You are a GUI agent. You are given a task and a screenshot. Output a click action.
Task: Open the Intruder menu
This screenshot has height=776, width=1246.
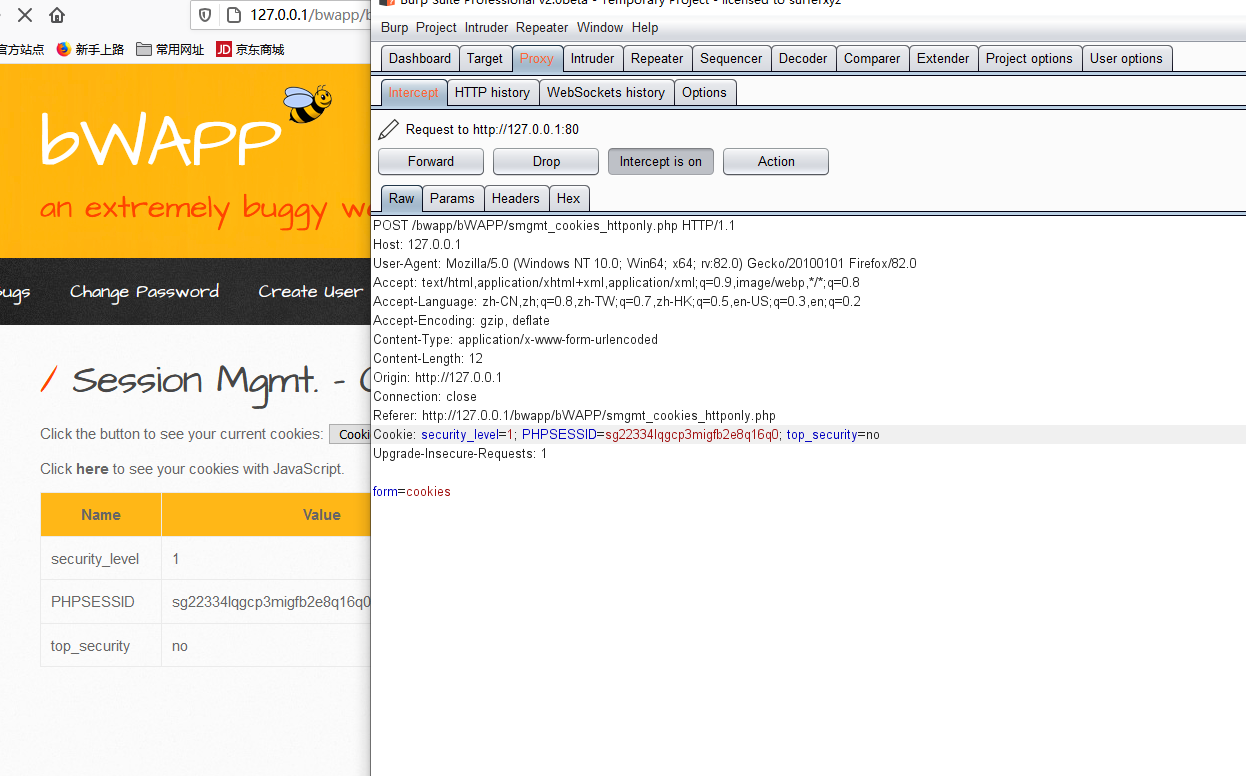pyautogui.click(x=486, y=27)
